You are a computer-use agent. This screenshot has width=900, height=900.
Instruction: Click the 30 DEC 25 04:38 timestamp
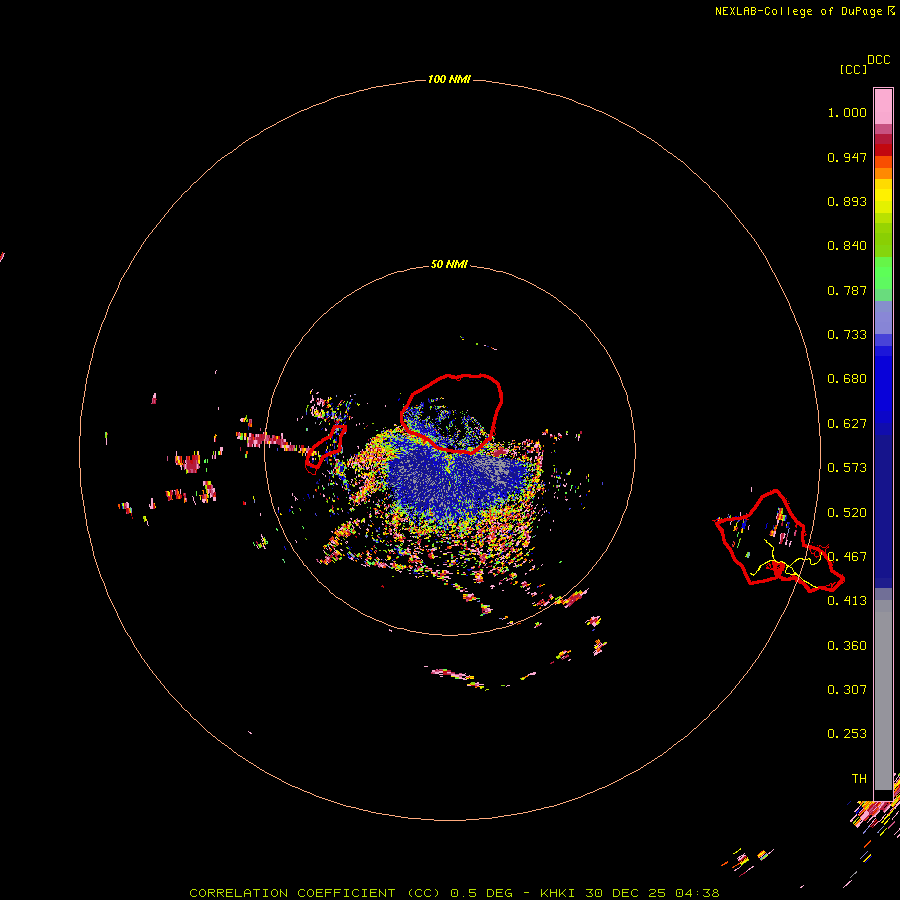coord(652,893)
